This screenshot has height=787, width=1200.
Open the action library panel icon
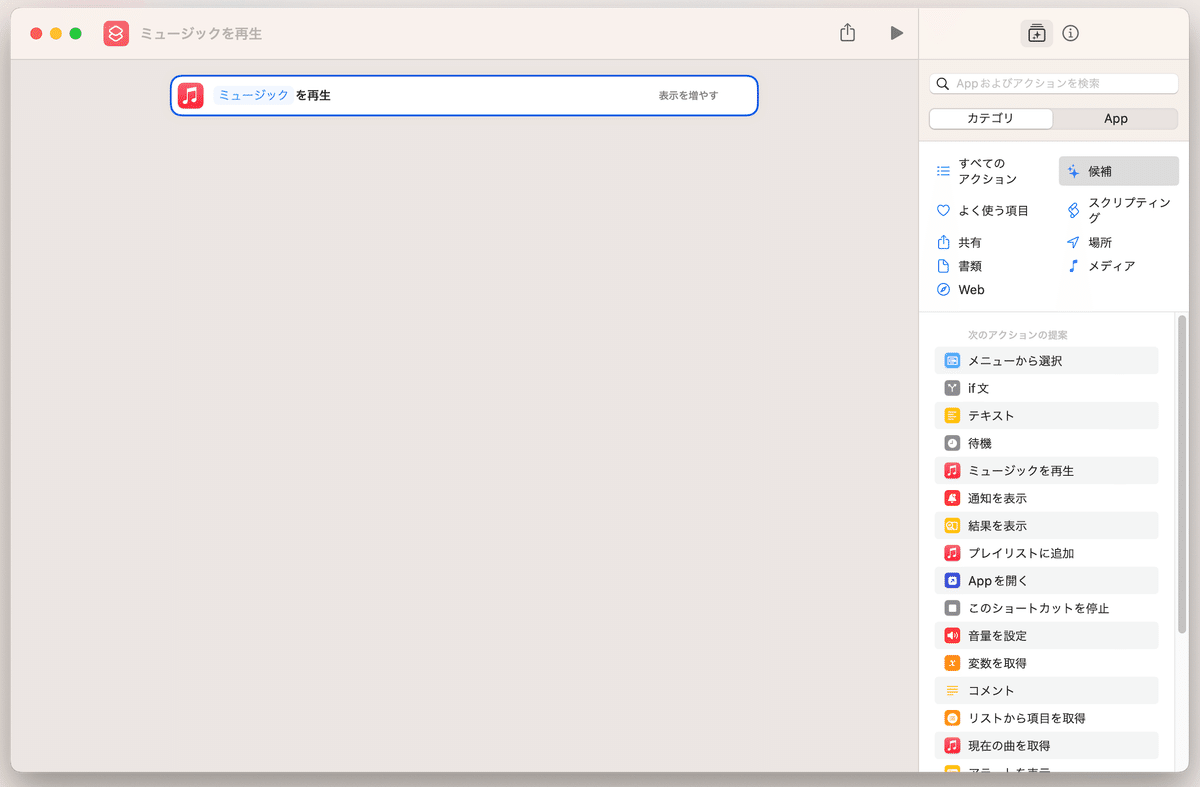(1036, 33)
